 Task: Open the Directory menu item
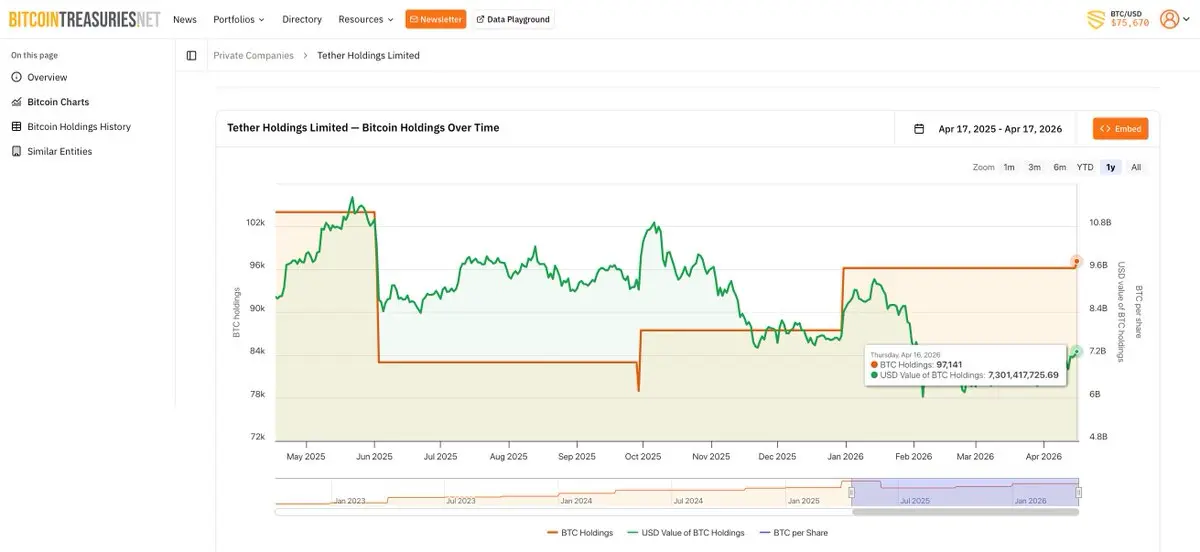tap(302, 19)
